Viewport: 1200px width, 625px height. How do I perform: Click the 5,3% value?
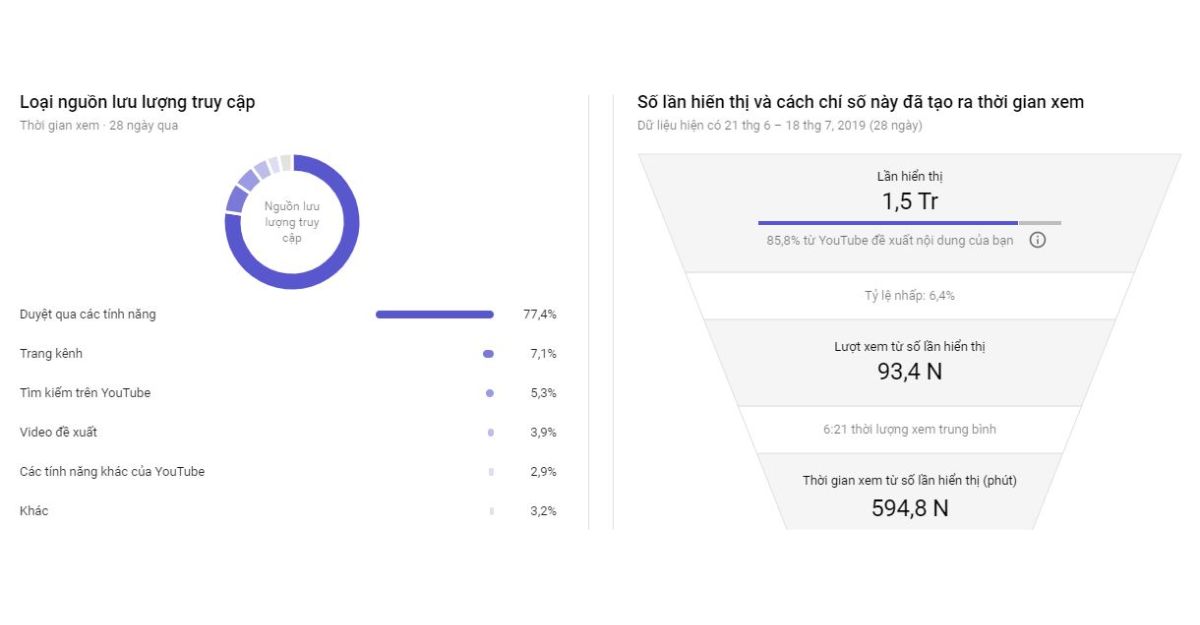coord(543,393)
